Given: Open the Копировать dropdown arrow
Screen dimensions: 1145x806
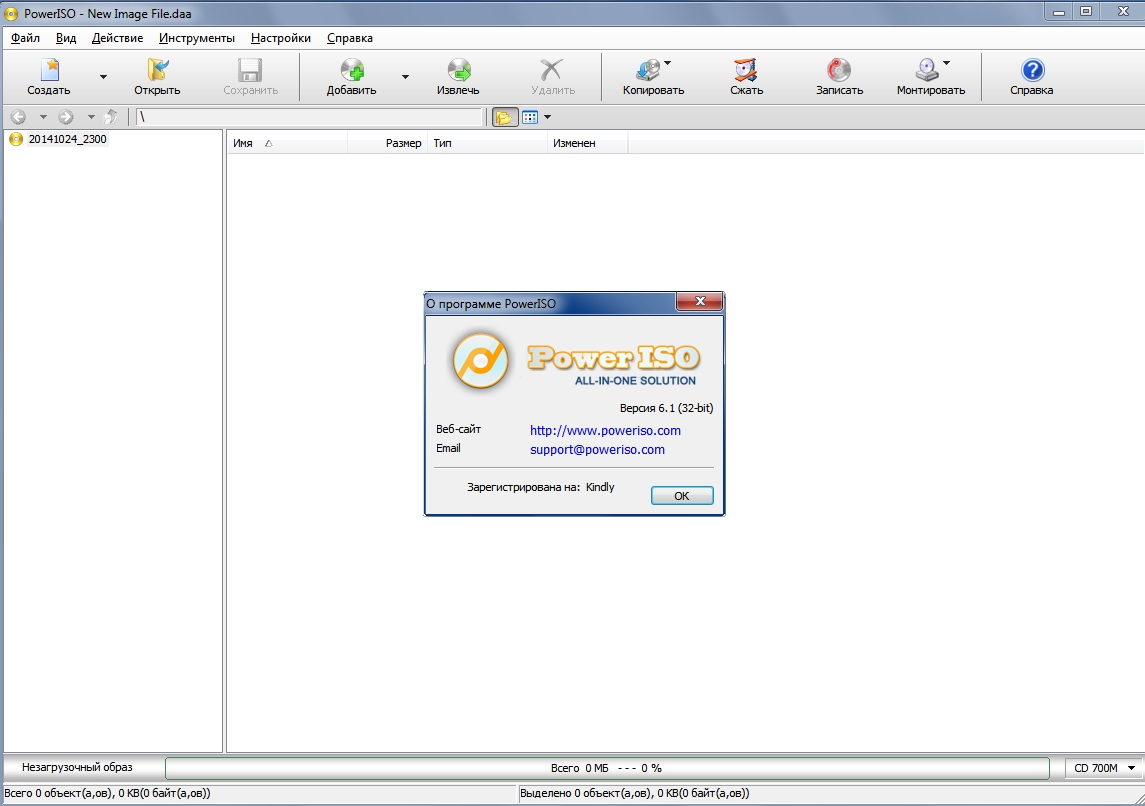Looking at the screenshot, I should (667, 64).
